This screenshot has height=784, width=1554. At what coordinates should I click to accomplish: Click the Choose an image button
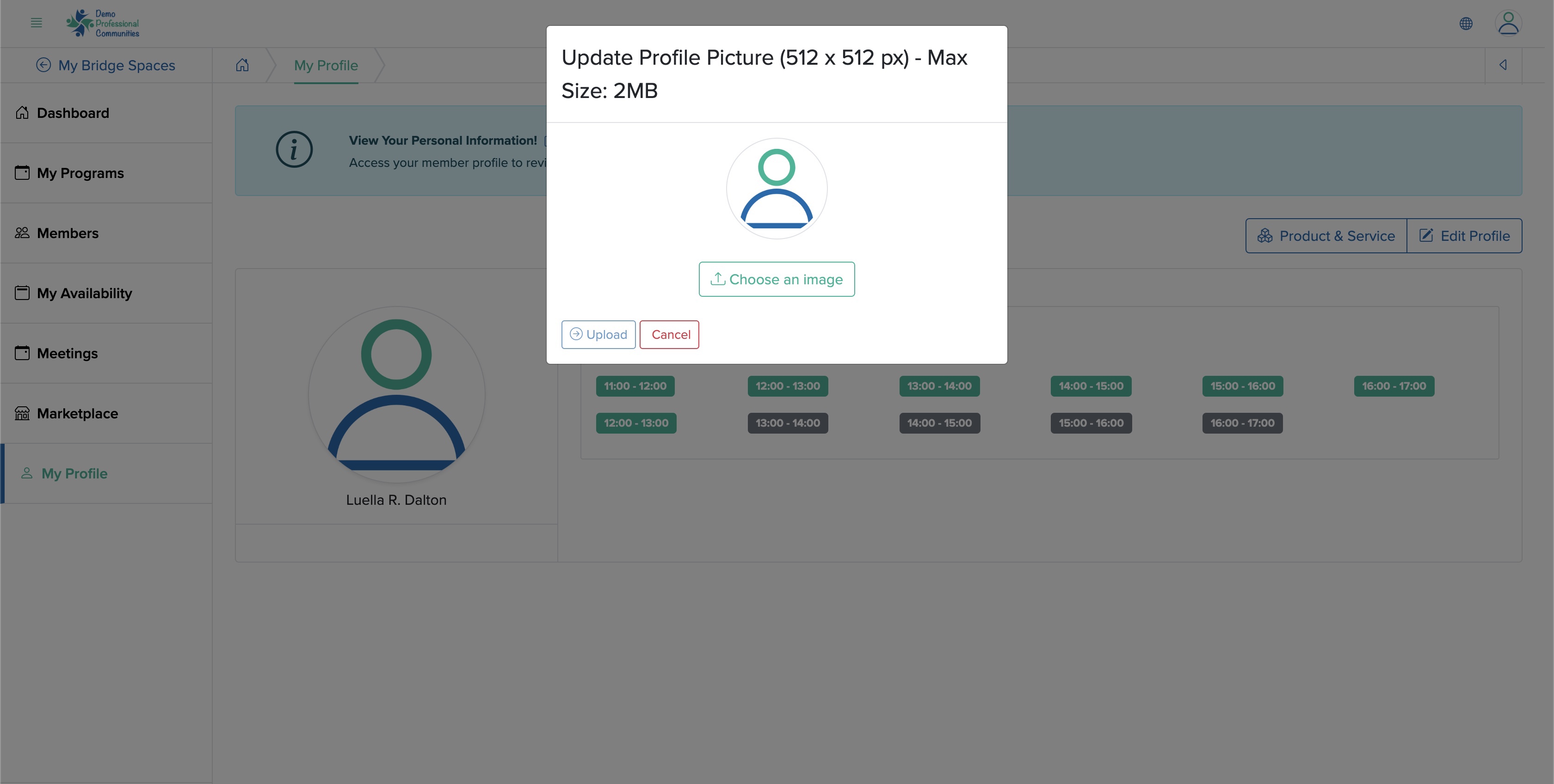(x=777, y=278)
